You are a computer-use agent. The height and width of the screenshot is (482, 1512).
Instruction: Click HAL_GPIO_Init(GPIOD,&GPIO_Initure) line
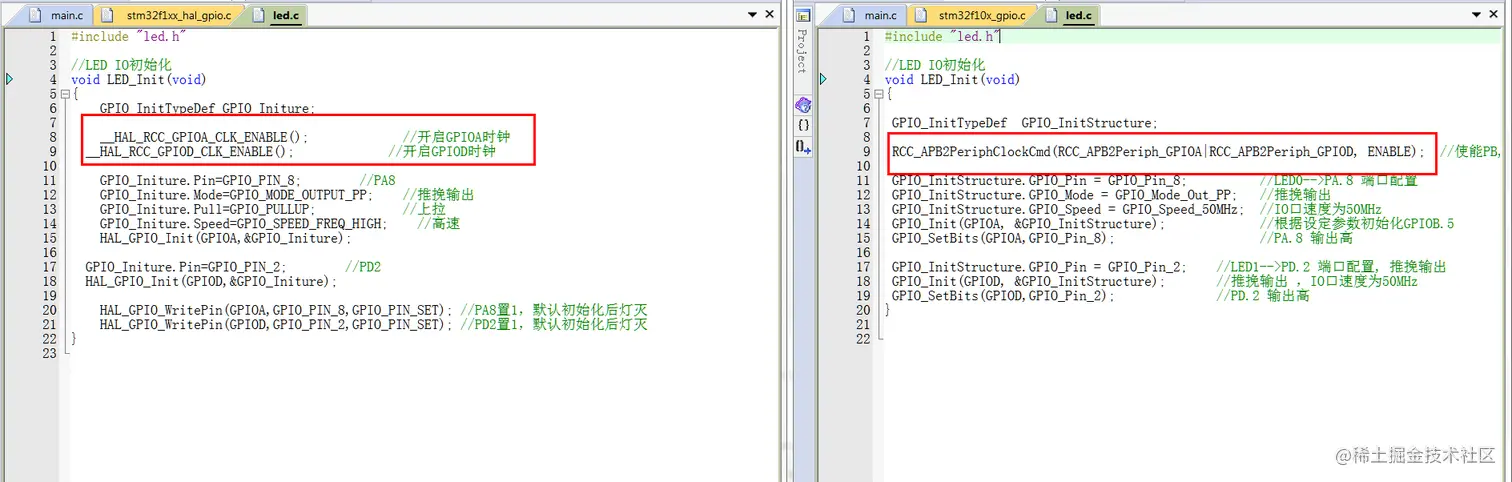212,281
